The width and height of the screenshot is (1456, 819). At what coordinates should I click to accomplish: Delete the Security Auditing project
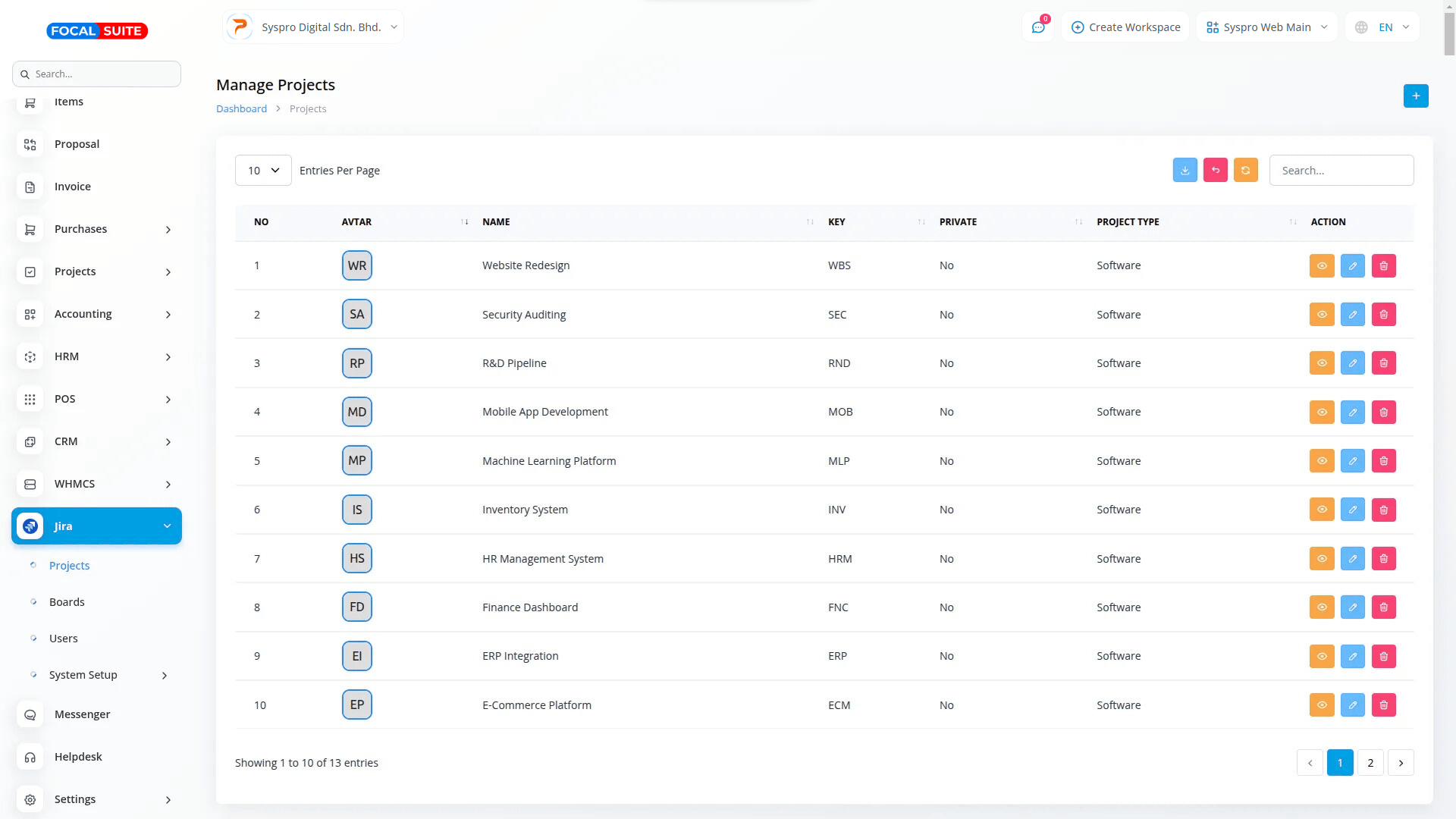coord(1383,315)
